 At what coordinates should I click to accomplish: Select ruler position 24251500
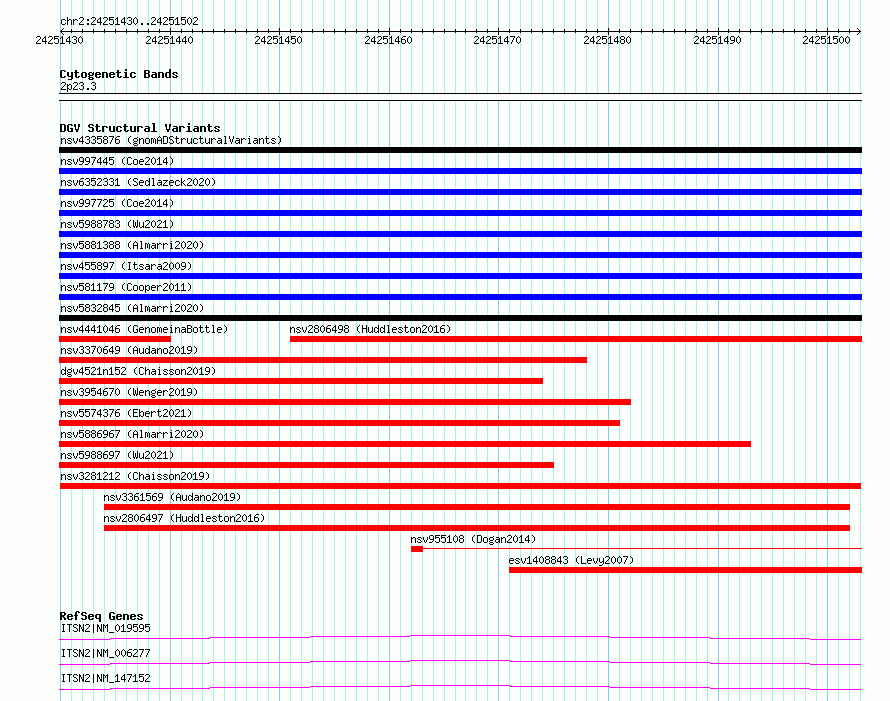tap(826, 40)
